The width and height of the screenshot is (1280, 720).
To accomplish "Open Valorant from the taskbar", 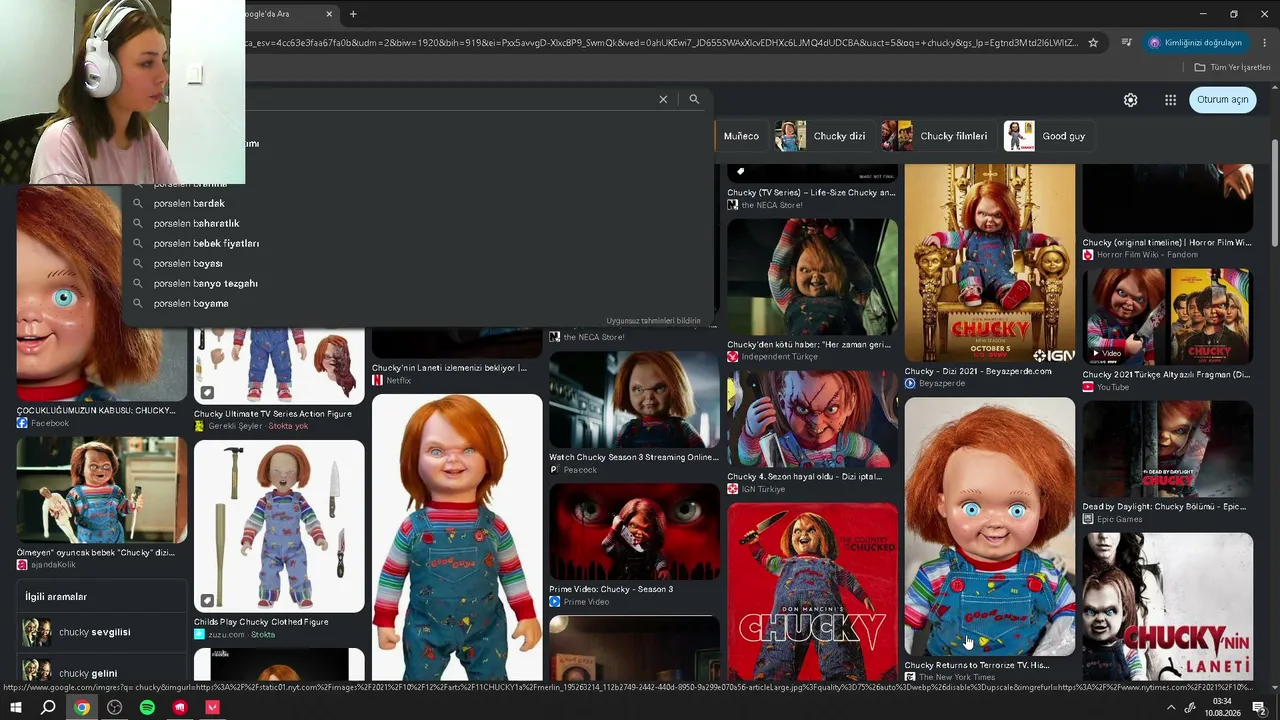I will coord(212,708).
